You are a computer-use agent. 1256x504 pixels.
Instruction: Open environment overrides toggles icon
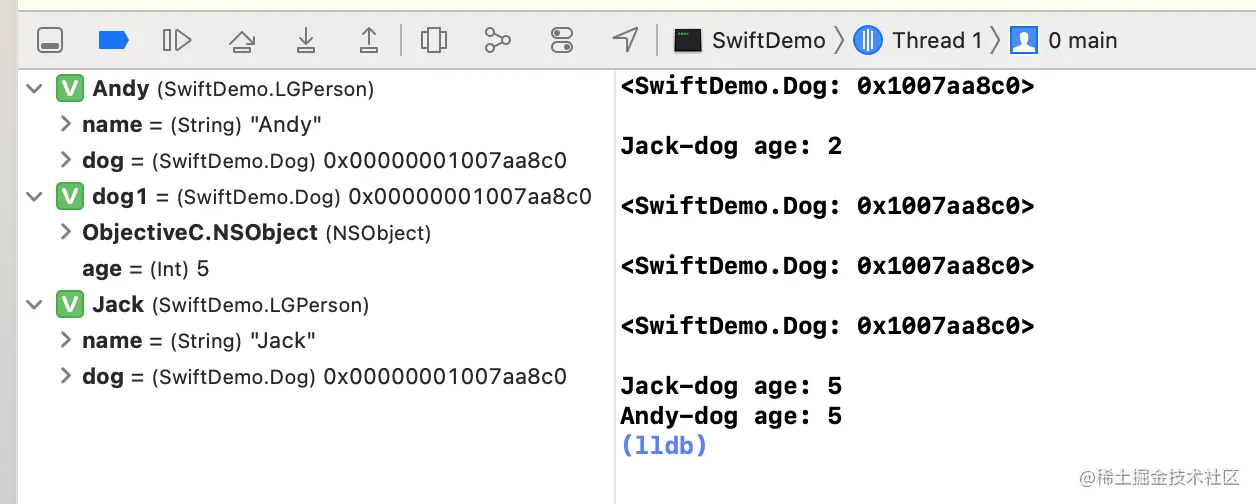(562, 40)
